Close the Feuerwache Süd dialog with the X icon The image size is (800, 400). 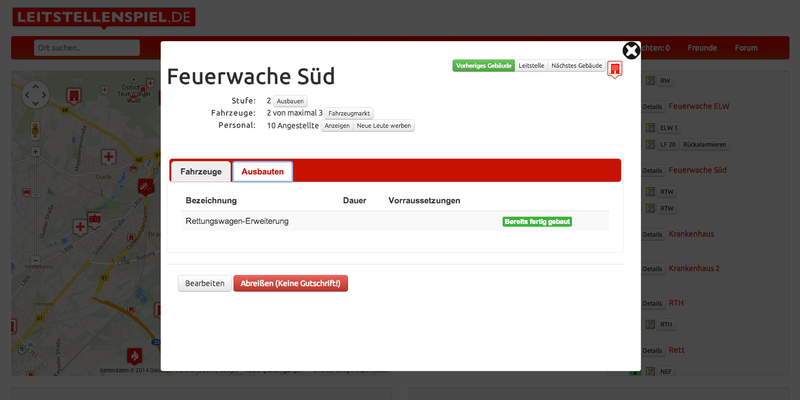click(631, 51)
